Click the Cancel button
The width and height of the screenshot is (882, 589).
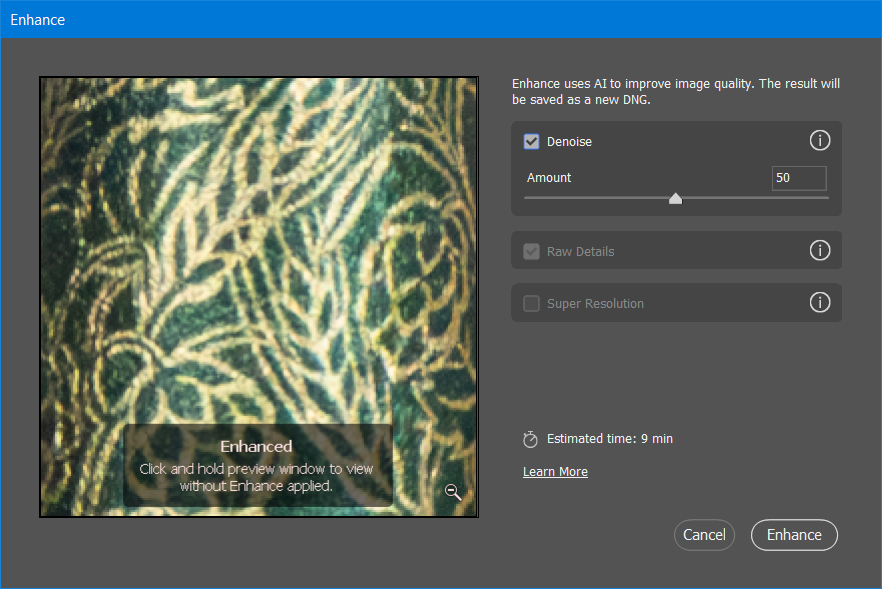(x=704, y=534)
